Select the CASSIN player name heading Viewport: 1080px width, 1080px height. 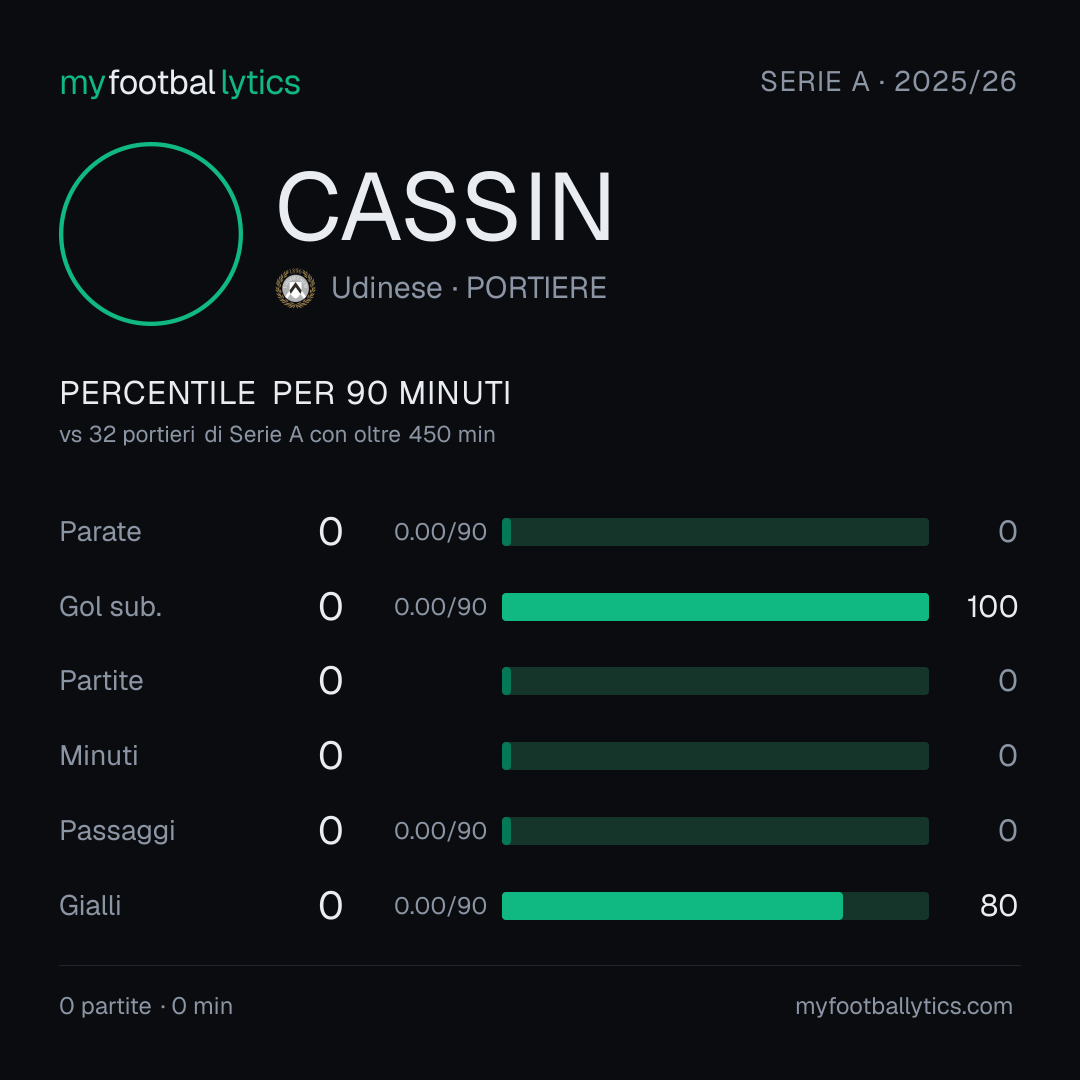click(x=444, y=207)
